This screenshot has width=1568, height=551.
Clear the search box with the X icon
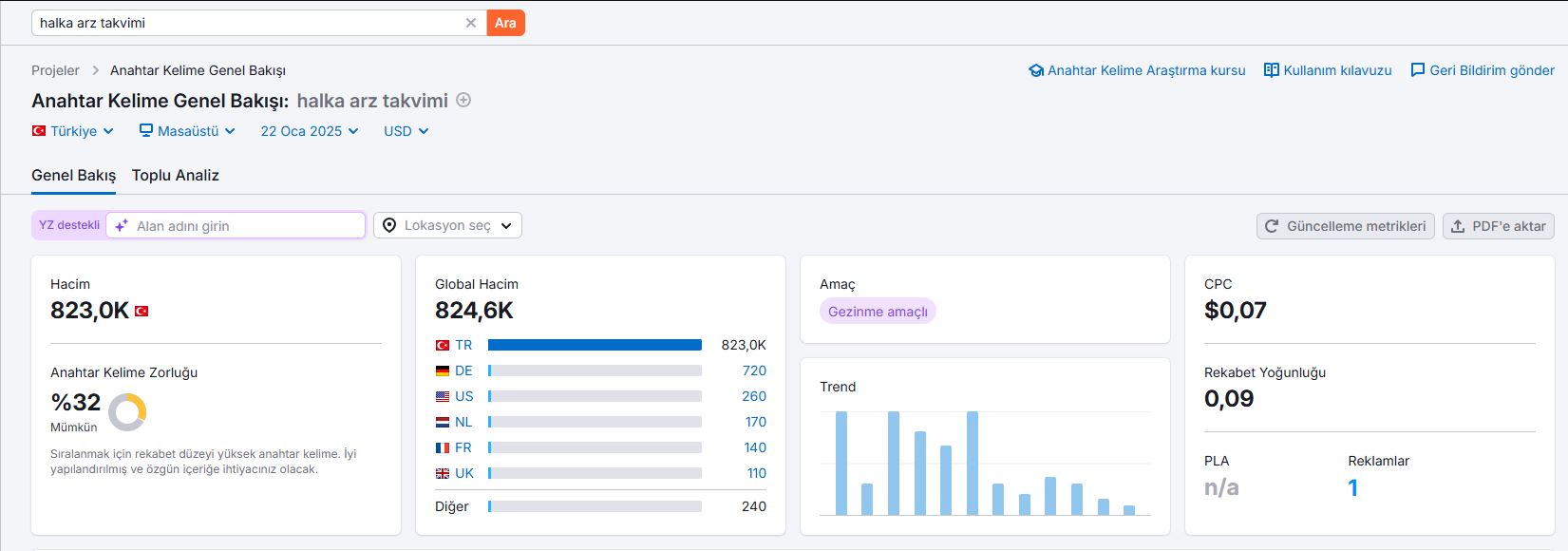pyautogui.click(x=471, y=23)
